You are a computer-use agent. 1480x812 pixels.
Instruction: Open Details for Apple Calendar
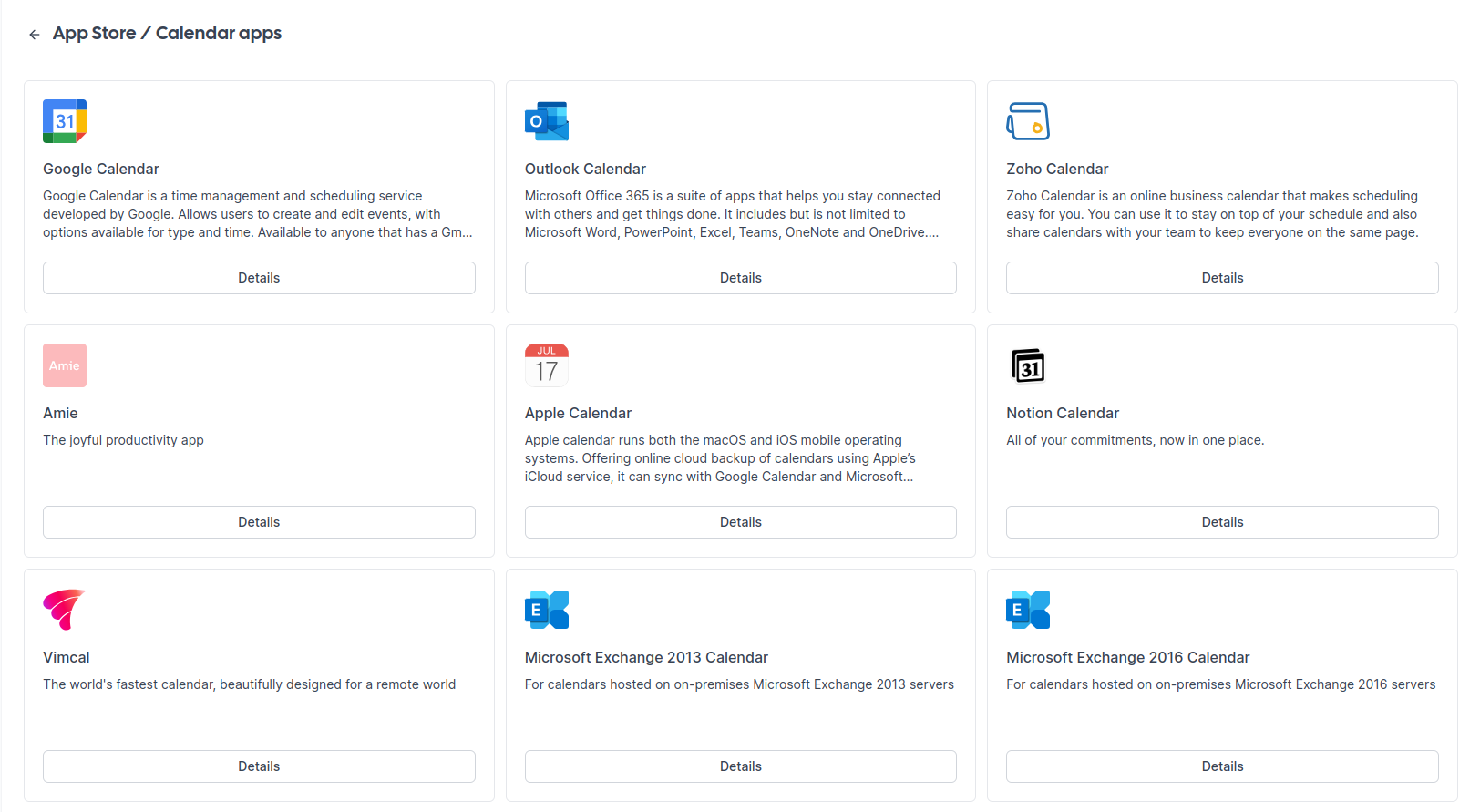(x=741, y=522)
